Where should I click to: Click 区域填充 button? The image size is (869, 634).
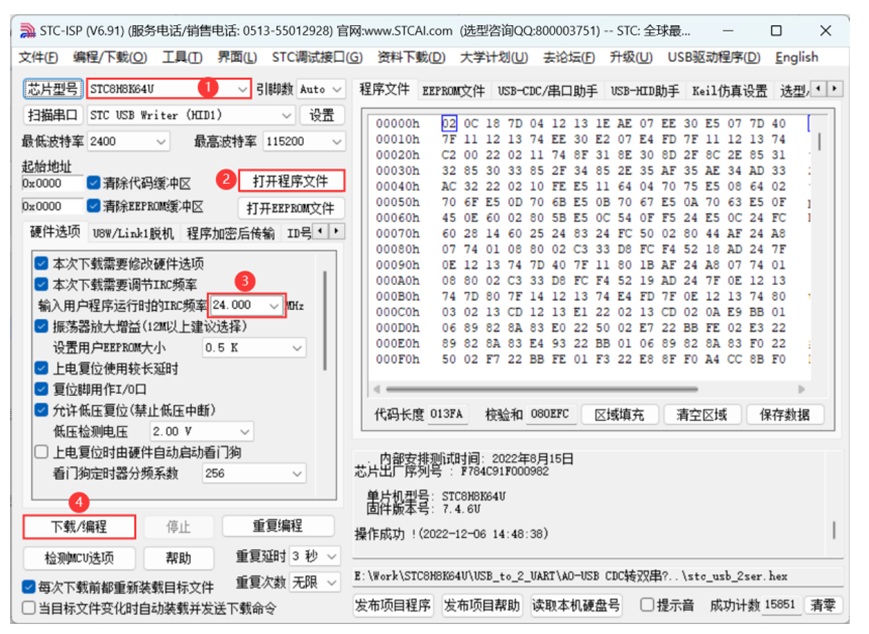(x=620, y=415)
